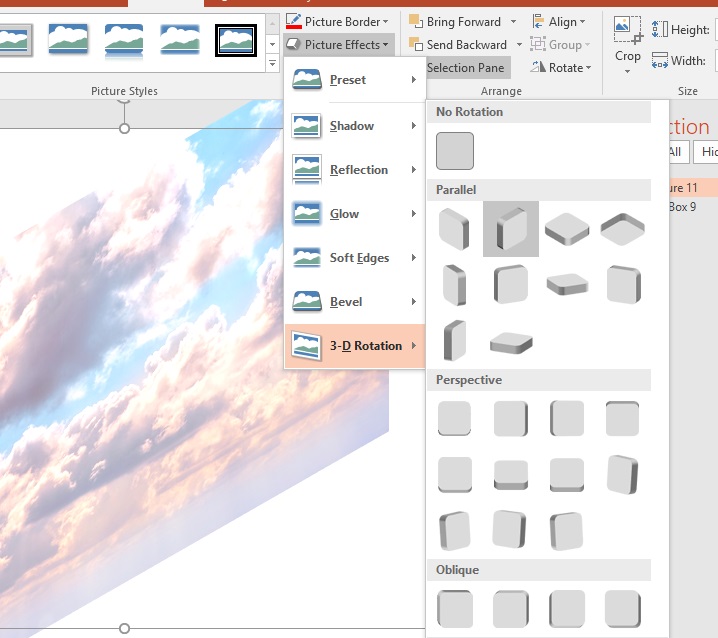Choose the flat second preset in Parallel's third row
This screenshot has height=638, width=718.
[x=511, y=343]
